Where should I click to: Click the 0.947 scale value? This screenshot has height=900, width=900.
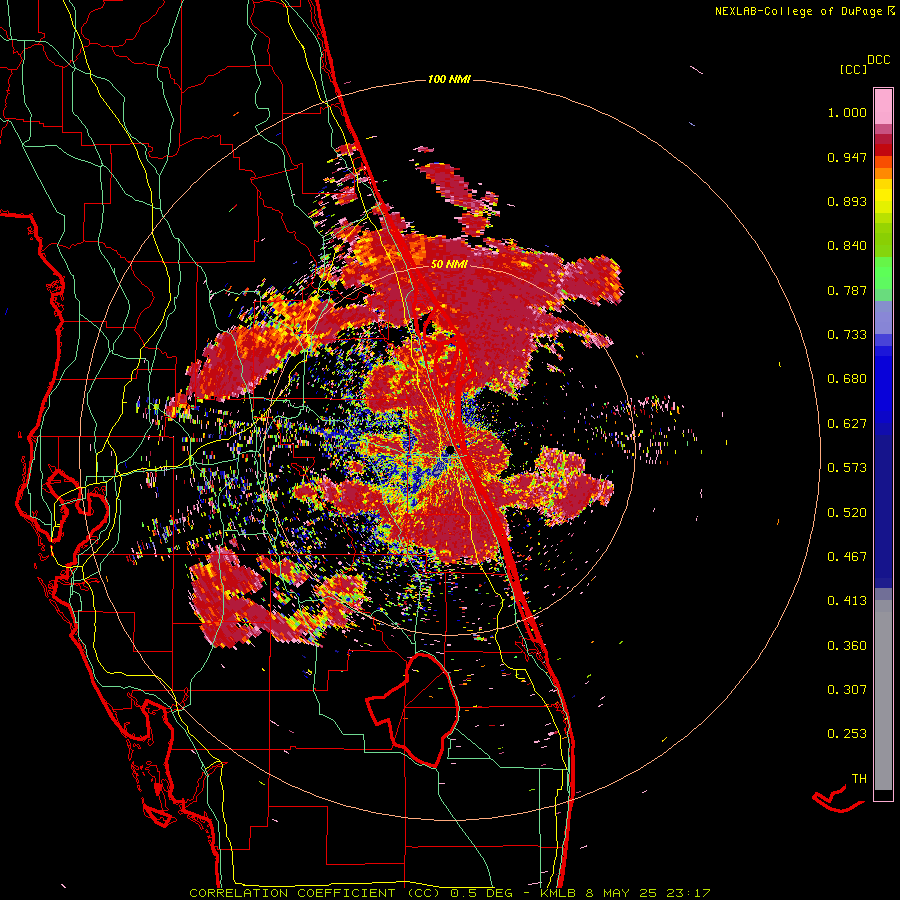pos(847,157)
